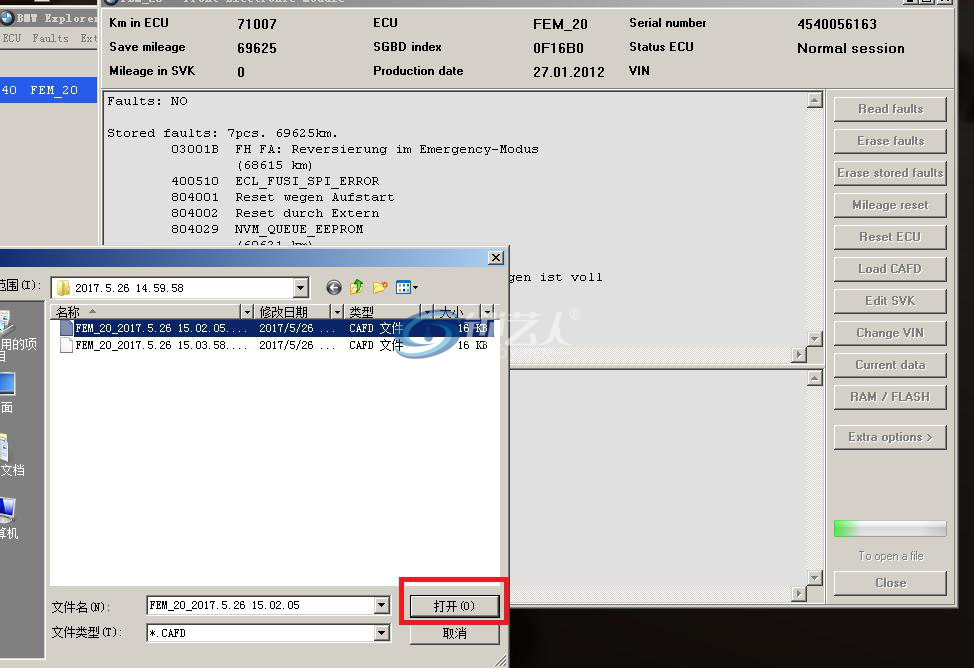Sort files by 修改日期 column header
The height and width of the screenshot is (668, 974).
click(292, 312)
